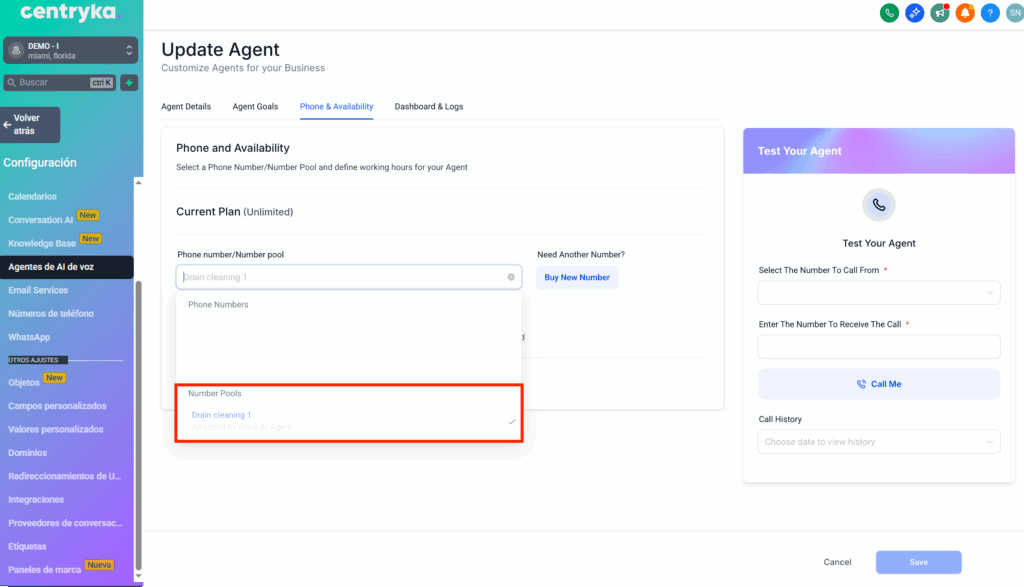Click the Buy New Number button
1024x587 pixels.
(x=577, y=277)
